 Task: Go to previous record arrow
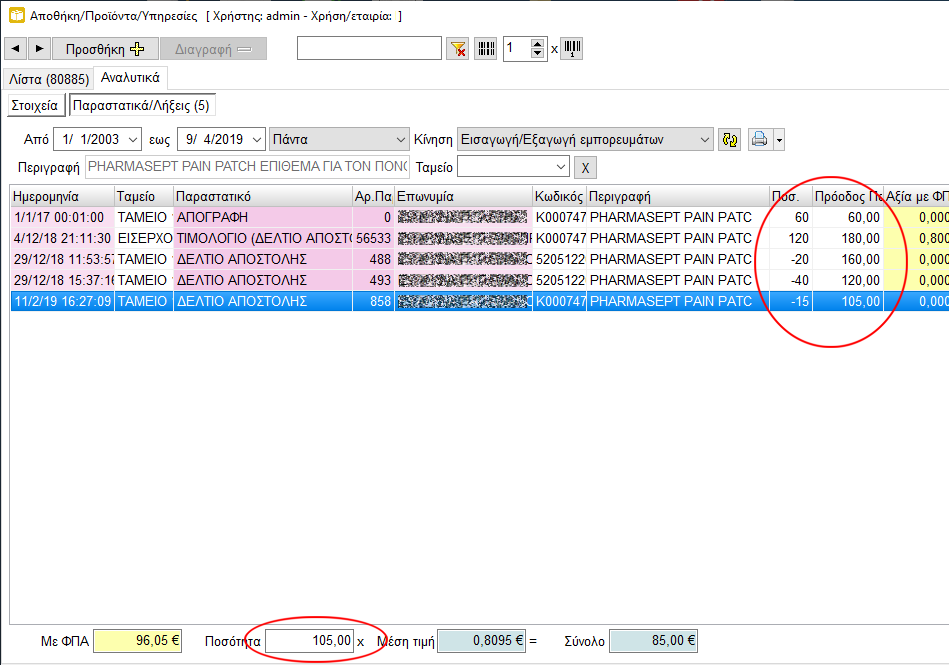tap(16, 48)
